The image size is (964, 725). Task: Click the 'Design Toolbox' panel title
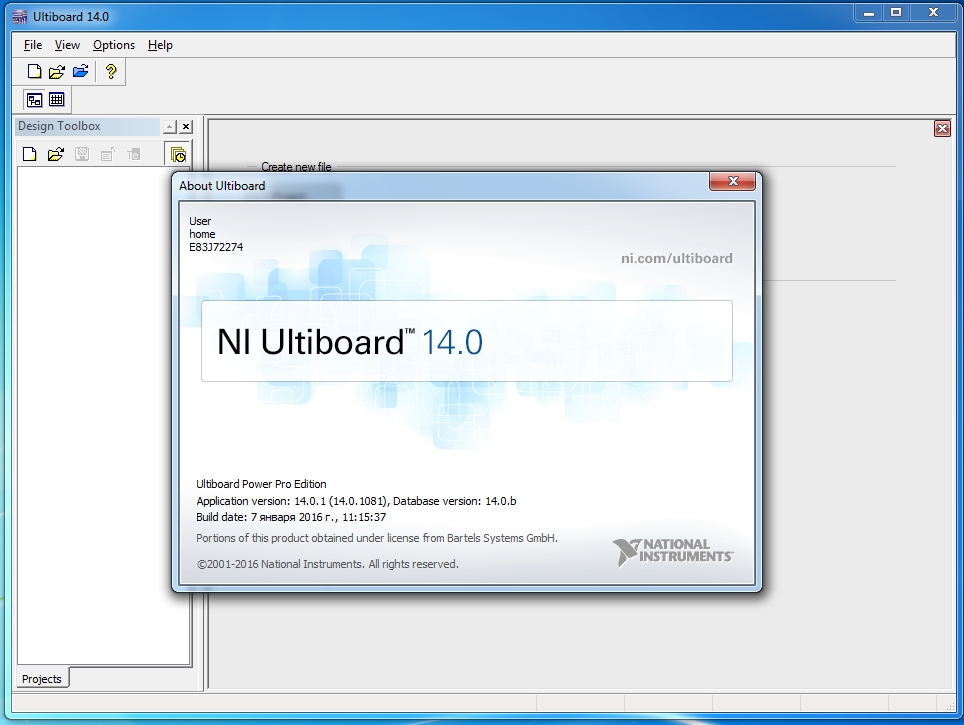59,126
